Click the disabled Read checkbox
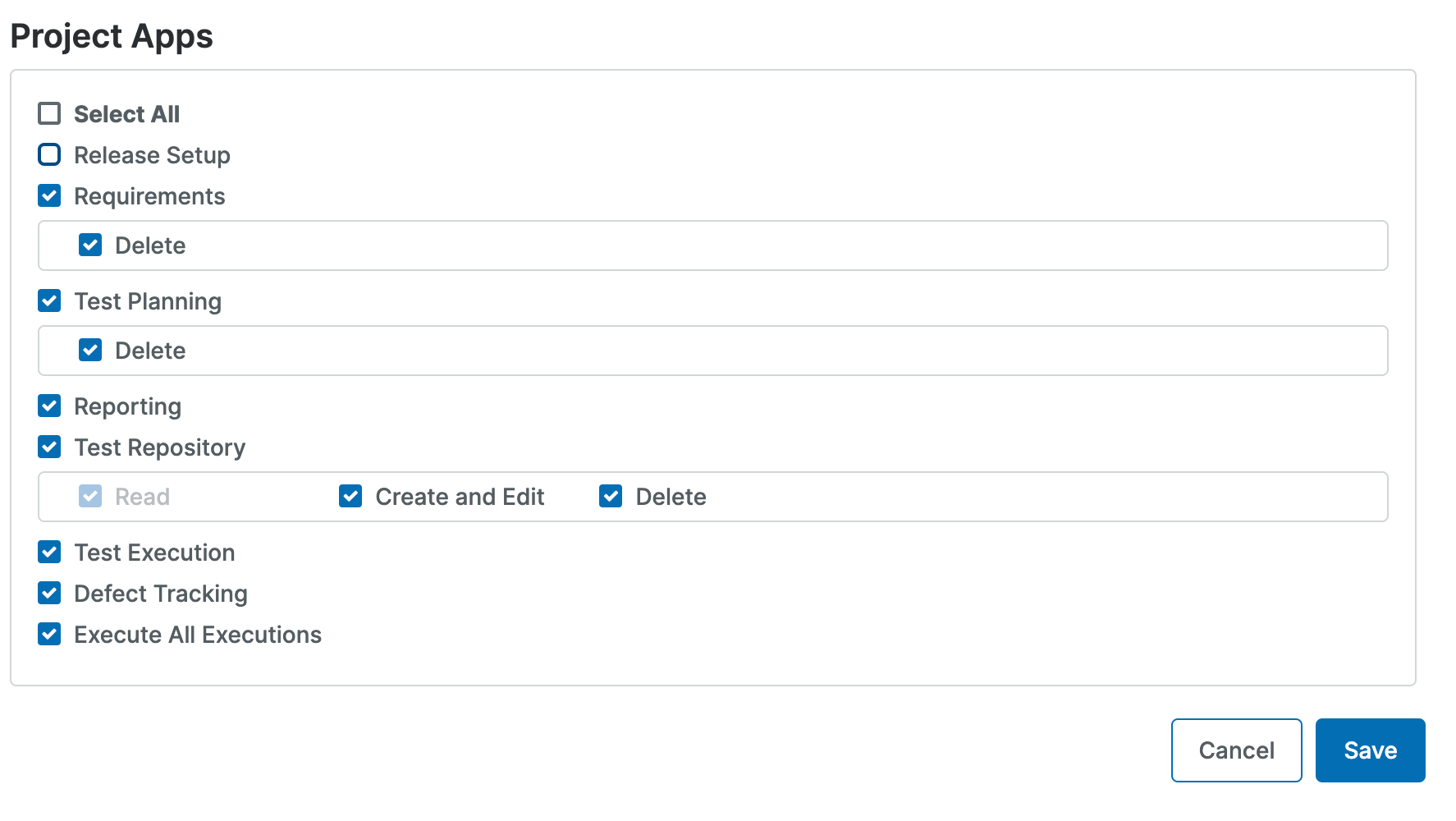Viewport: 1456px width, 821px height. (x=90, y=496)
